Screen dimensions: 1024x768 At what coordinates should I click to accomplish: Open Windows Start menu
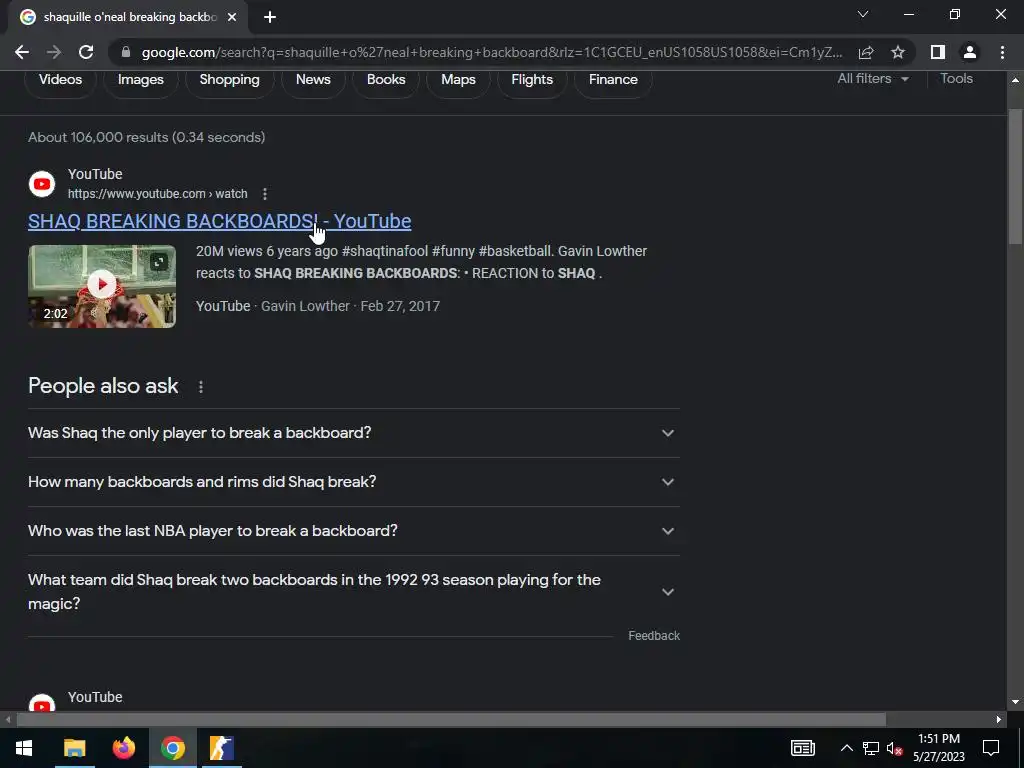(x=24, y=748)
